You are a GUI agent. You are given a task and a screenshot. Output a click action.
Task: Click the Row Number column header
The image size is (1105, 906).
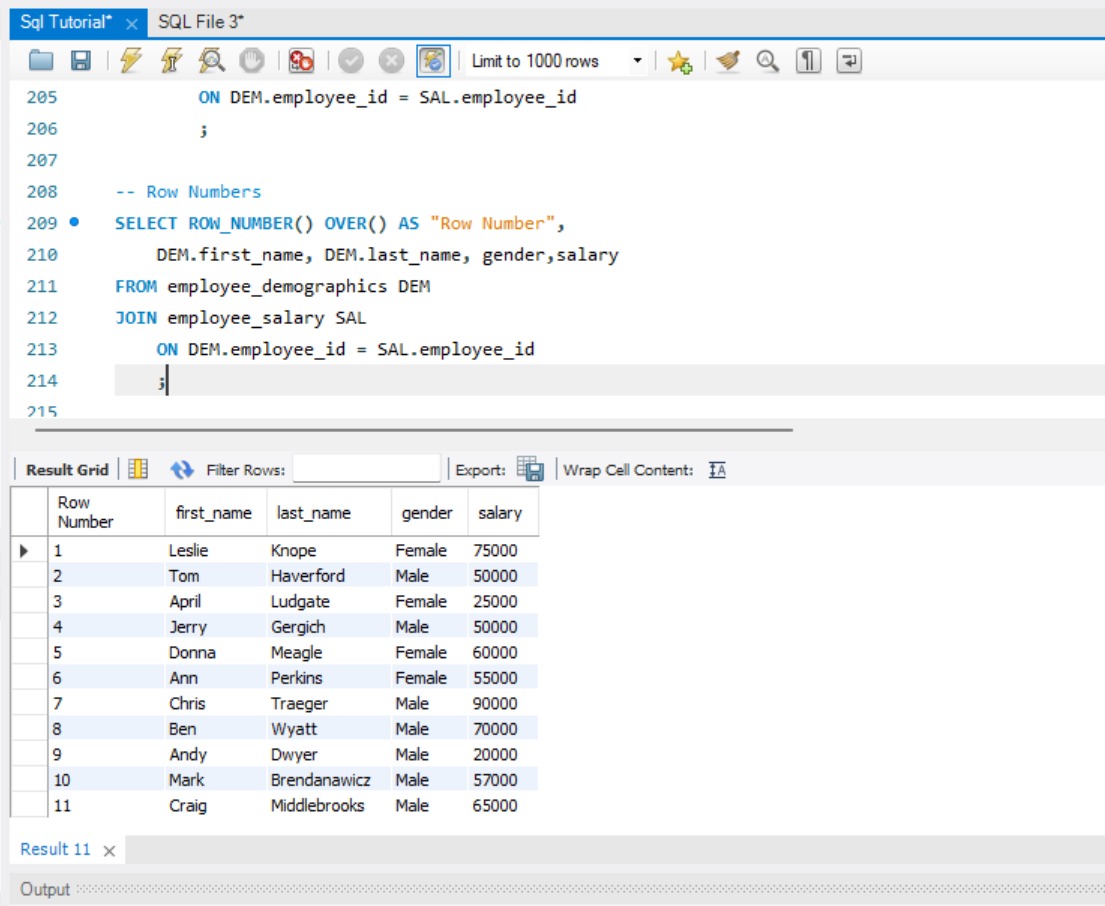click(x=106, y=512)
